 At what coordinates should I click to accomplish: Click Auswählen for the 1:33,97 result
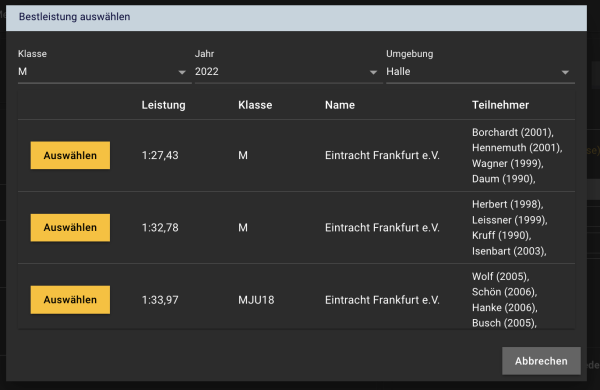70,300
